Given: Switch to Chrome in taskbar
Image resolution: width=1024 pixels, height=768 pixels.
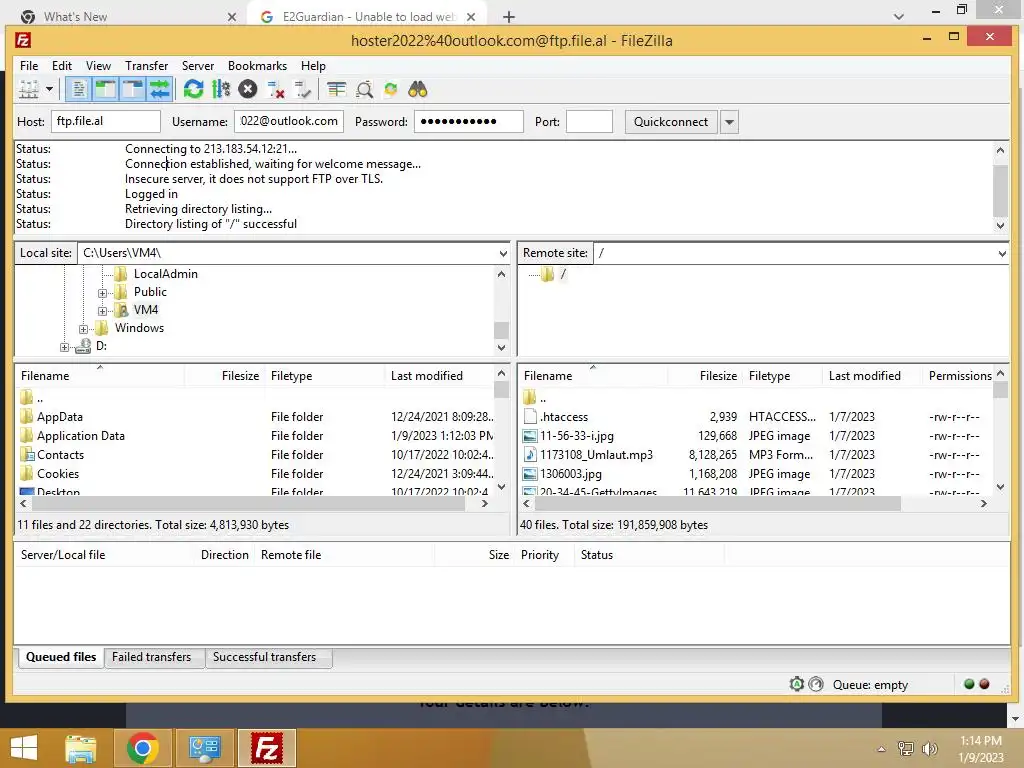Looking at the screenshot, I should (x=142, y=748).
